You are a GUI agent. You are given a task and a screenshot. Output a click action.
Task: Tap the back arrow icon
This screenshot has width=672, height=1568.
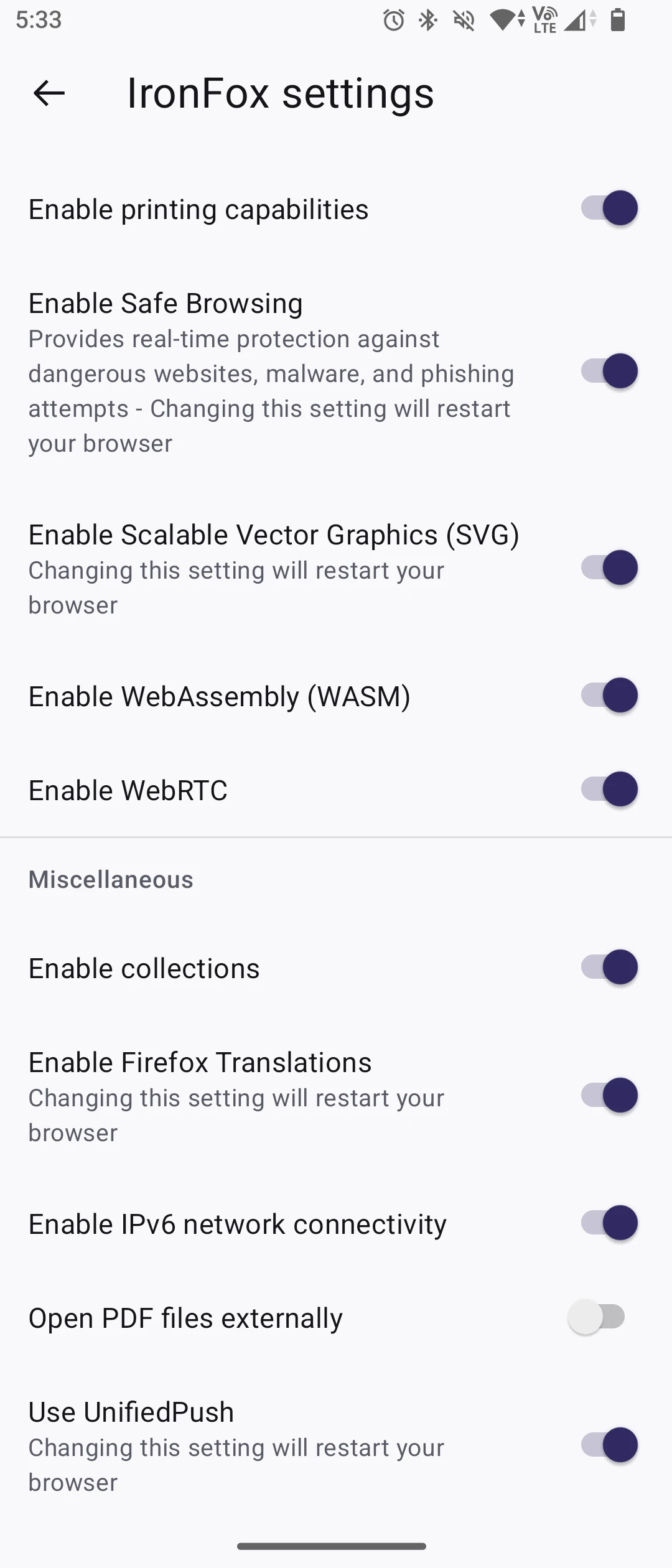click(x=49, y=93)
